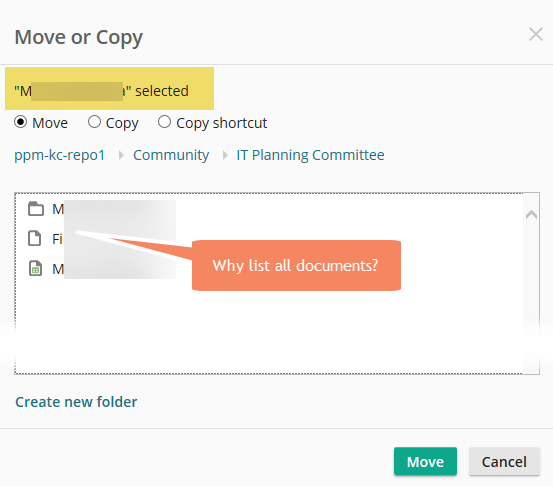Open IT Planning Committee breadcrumb
This screenshot has height=486, width=553.
pyautogui.click(x=310, y=155)
